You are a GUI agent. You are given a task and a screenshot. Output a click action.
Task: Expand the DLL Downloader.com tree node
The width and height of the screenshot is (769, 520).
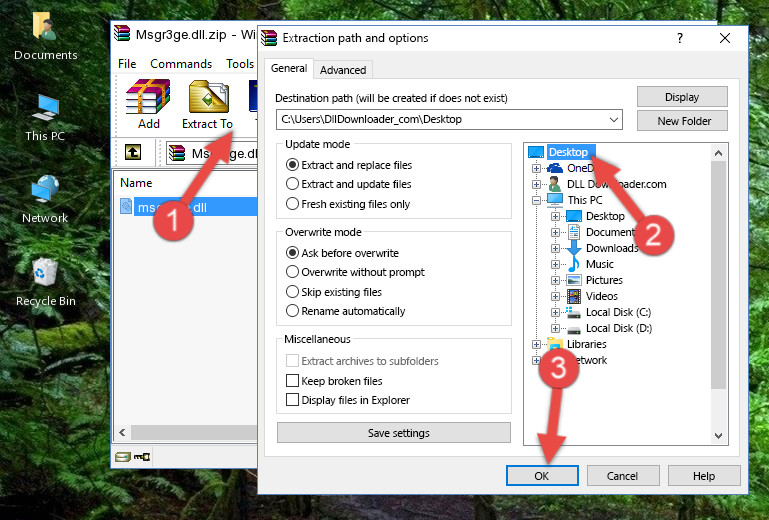[x=537, y=184]
